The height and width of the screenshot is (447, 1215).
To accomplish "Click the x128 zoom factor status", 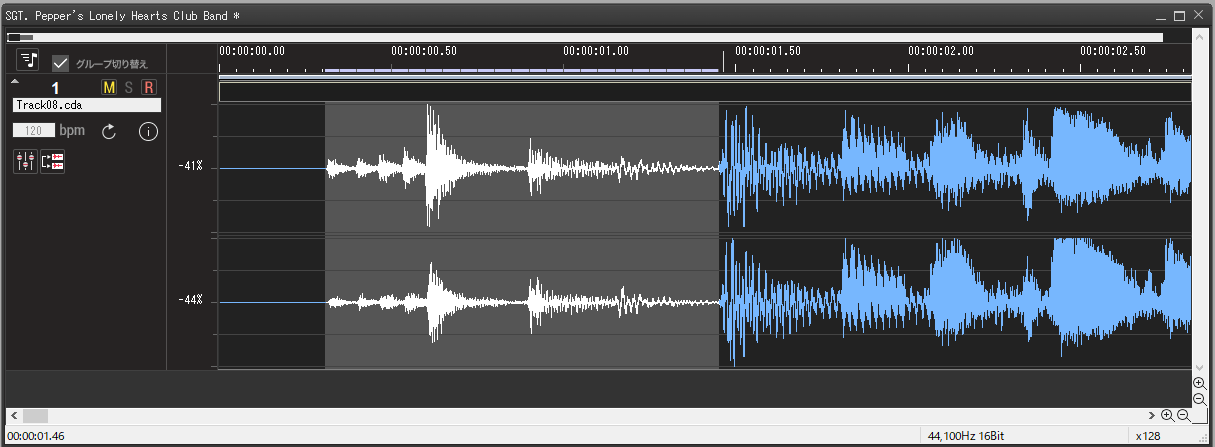I will 1149,436.
